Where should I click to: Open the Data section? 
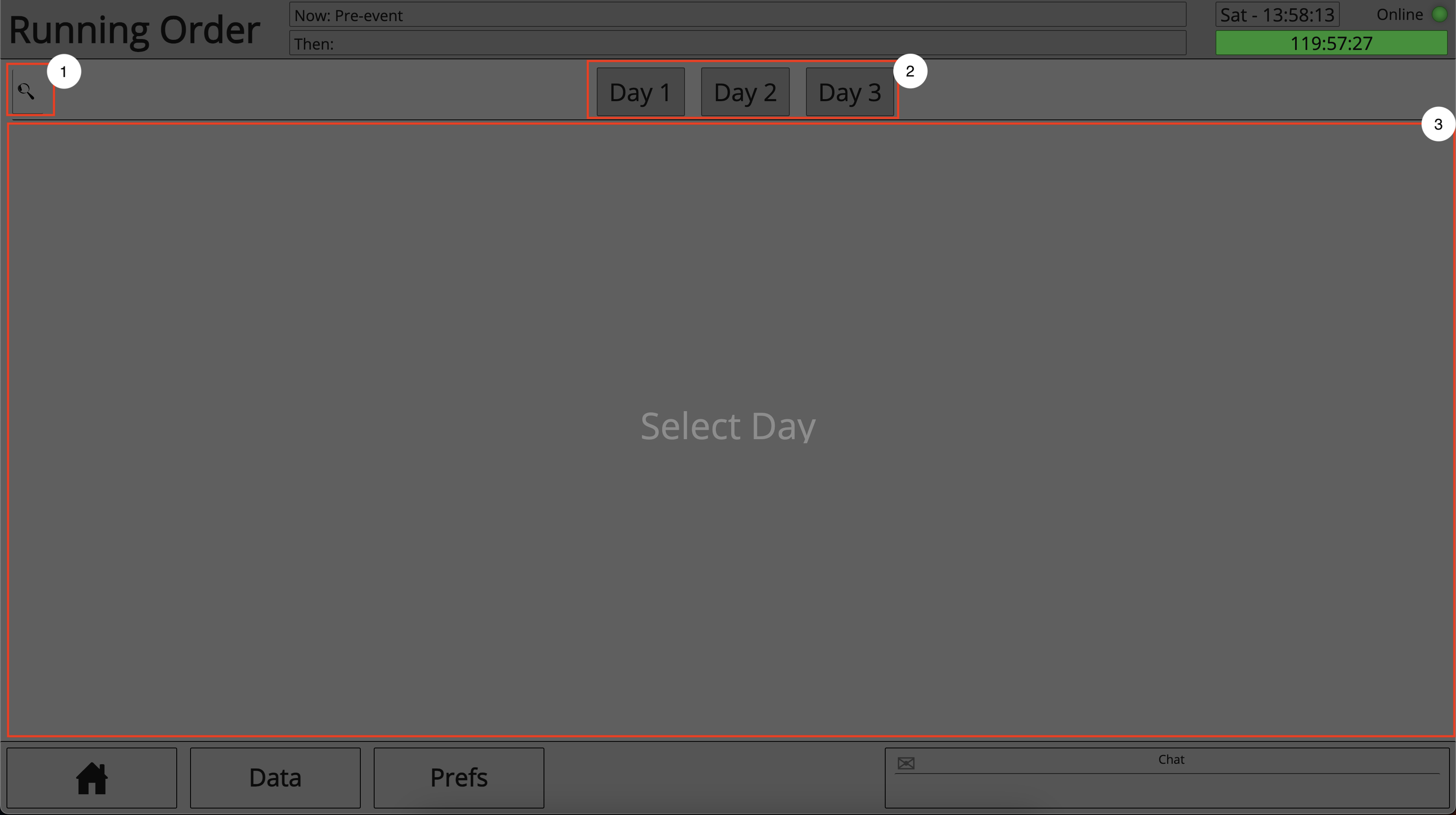tap(275, 778)
